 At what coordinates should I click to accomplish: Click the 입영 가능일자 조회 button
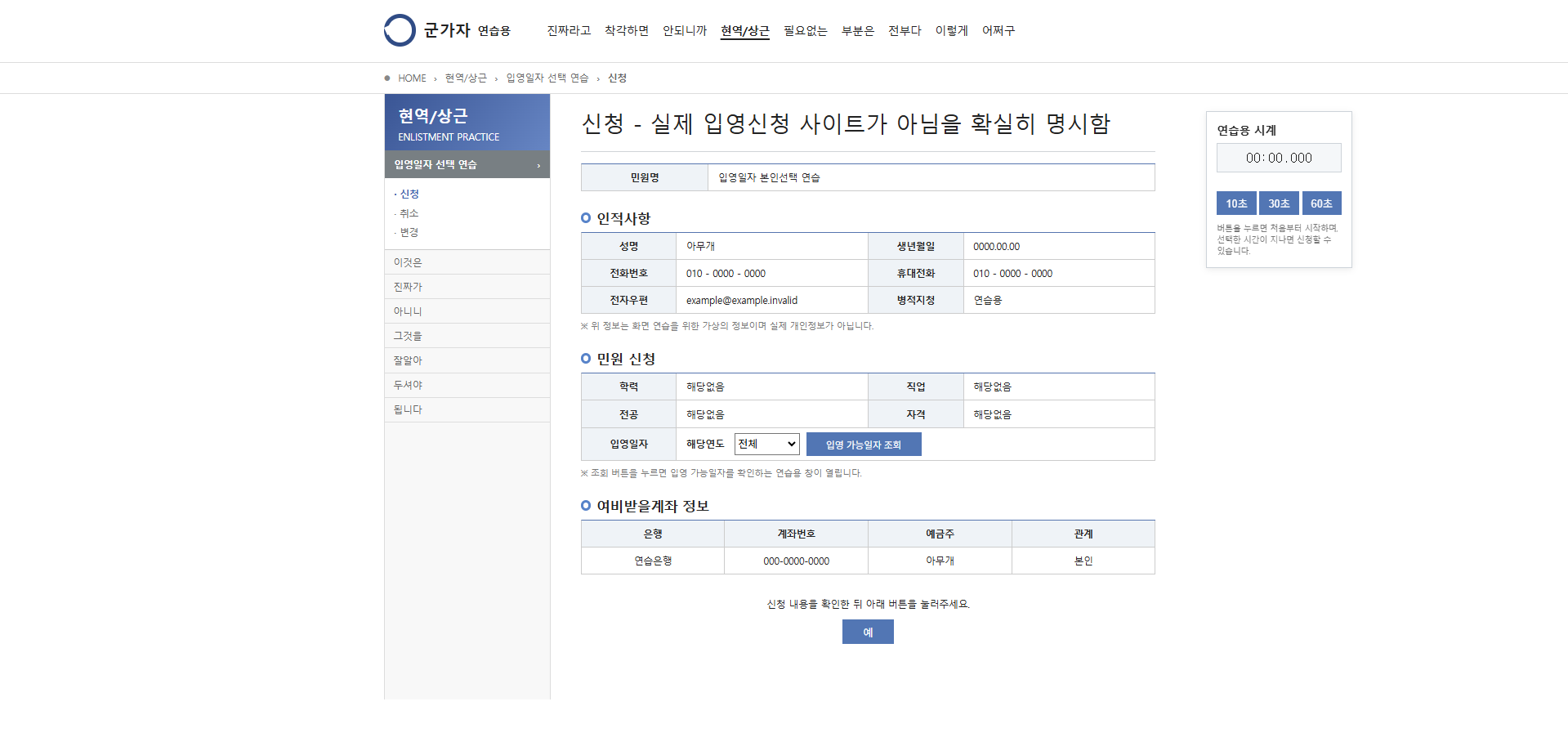click(x=864, y=445)
